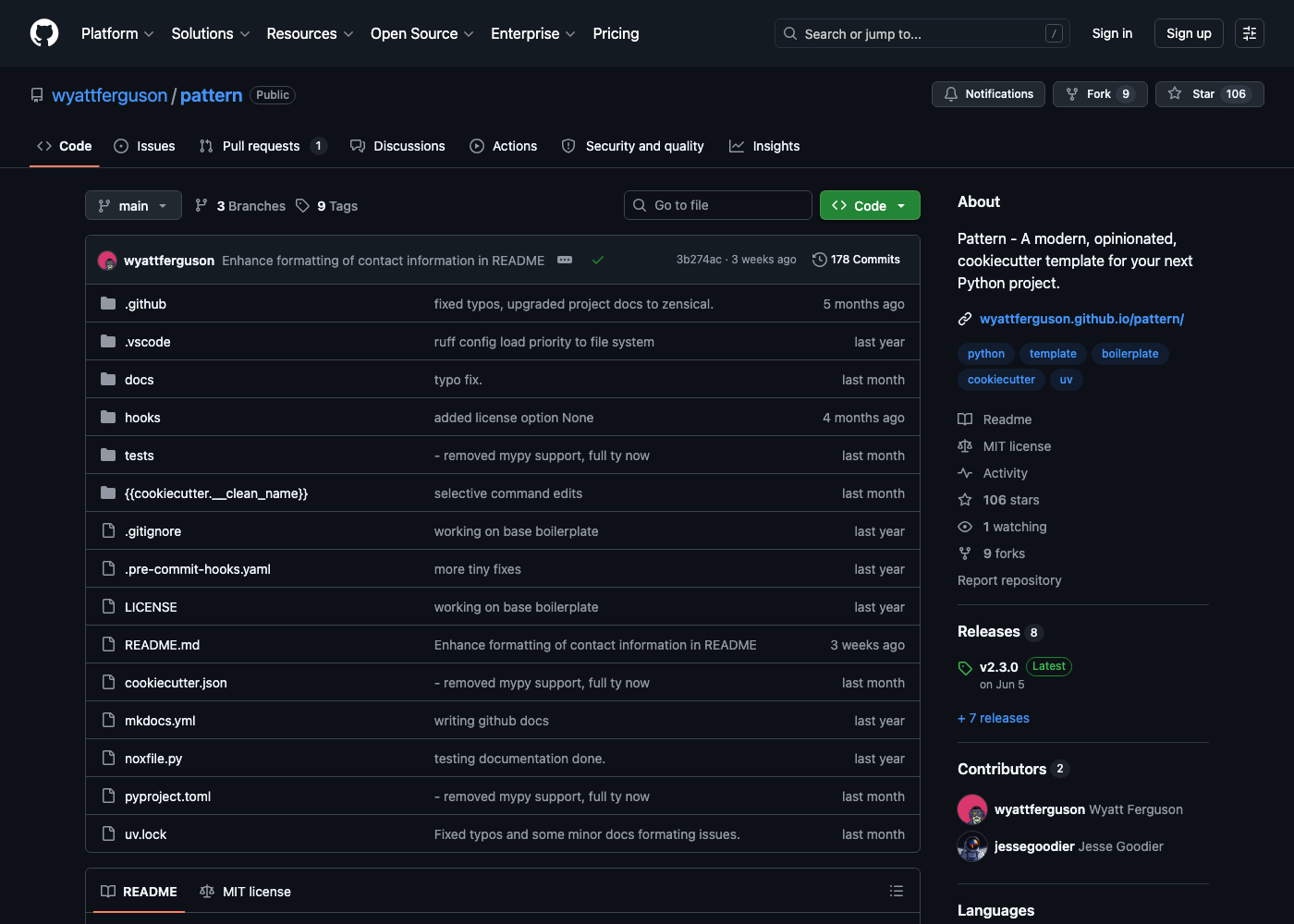The height and width of the screenshot is (924, 1294).
Task: Click the Notifications bell button
Action: pyautogui.click(x=989, y=94)
